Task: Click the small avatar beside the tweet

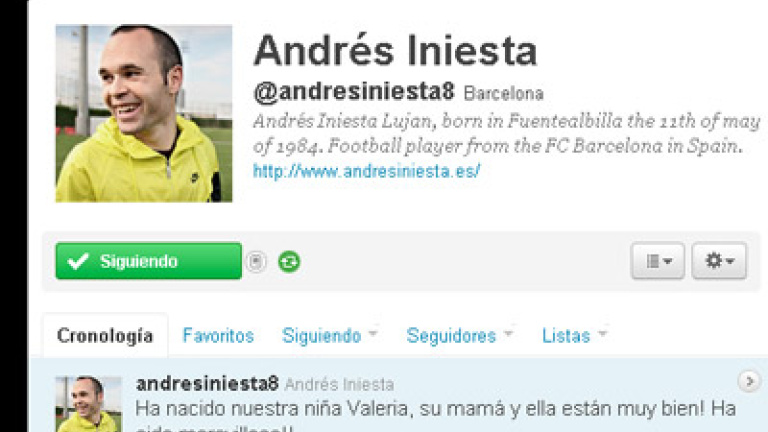Action: (x=89, y=404)
